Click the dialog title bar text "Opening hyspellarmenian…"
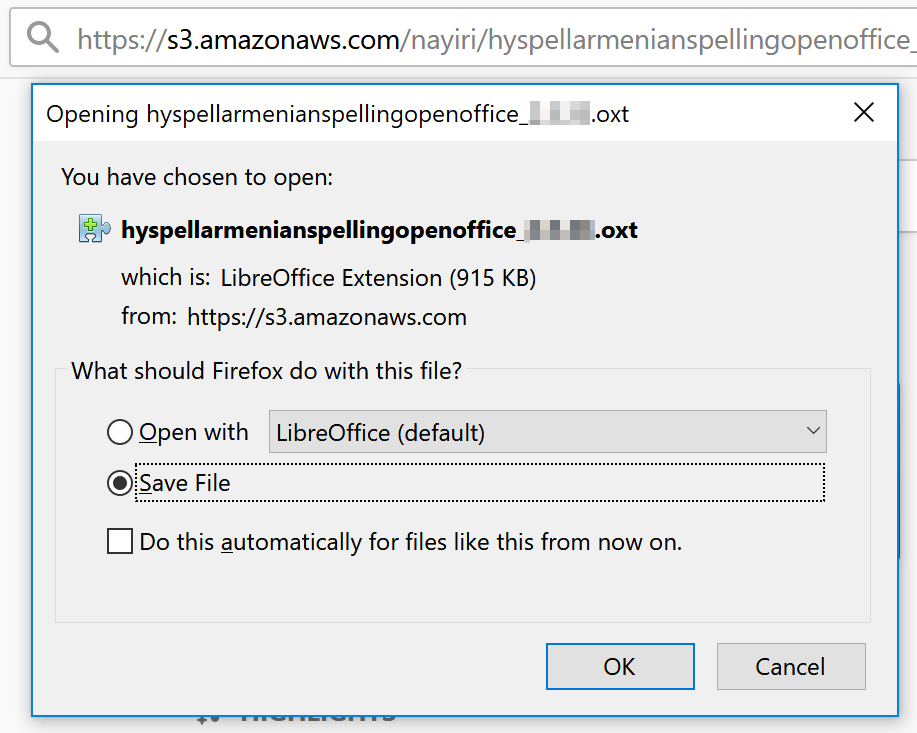917x733 pixels. [x=280, y=114]
